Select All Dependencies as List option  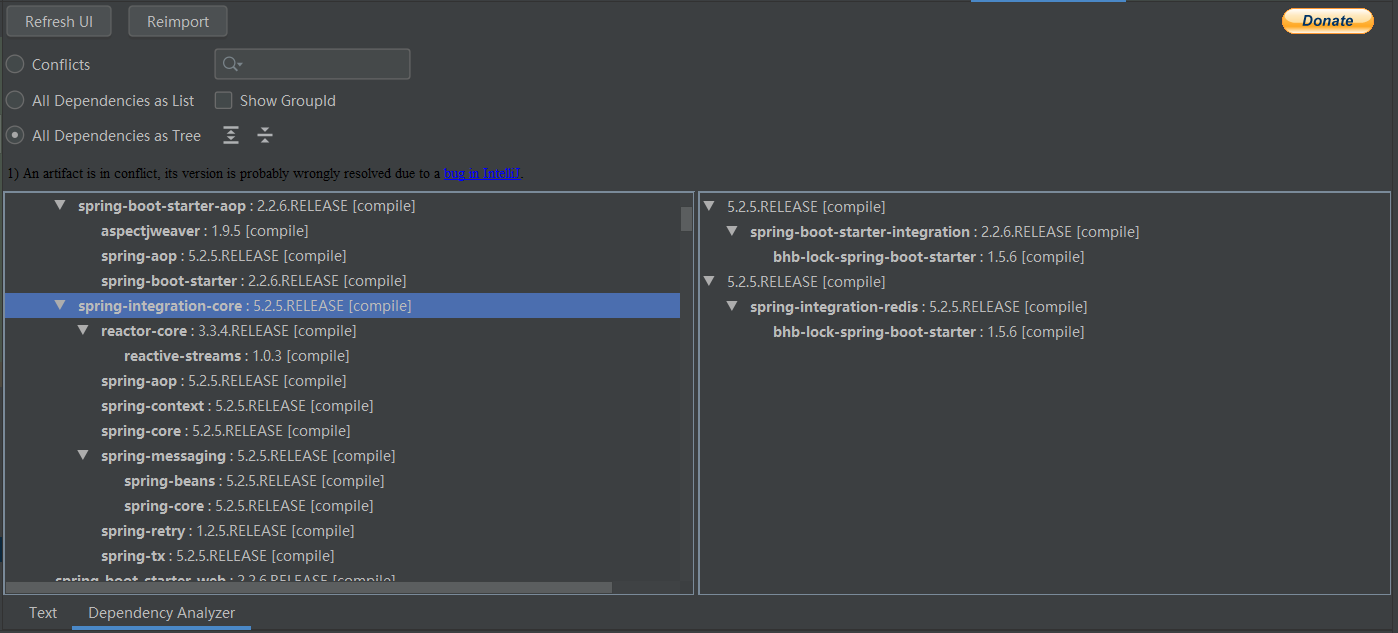click(x=16, y=100)
